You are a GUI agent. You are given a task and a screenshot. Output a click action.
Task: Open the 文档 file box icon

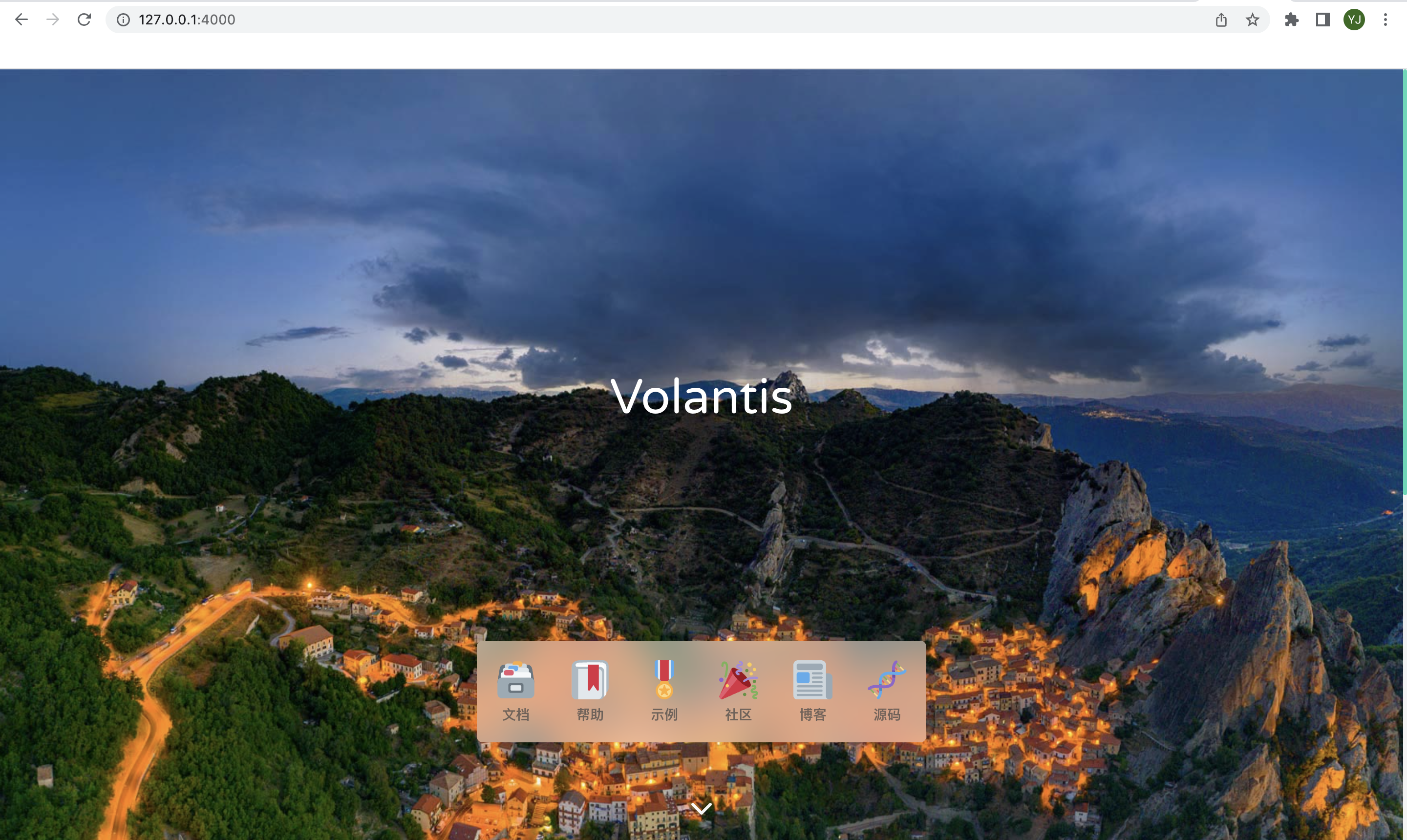point(515,680)
